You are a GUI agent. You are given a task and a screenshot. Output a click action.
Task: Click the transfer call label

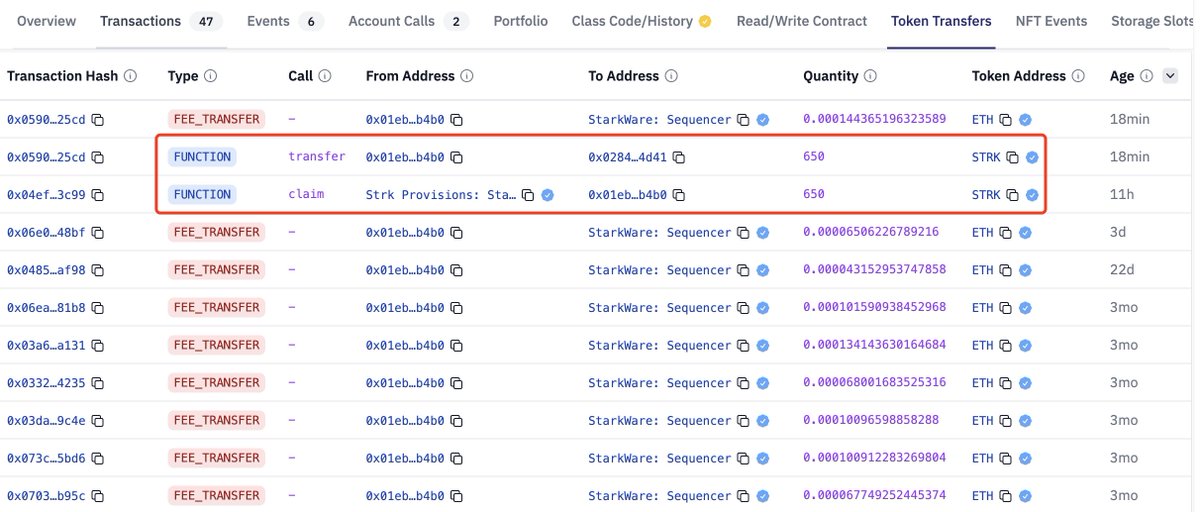[x=317, y=157]
